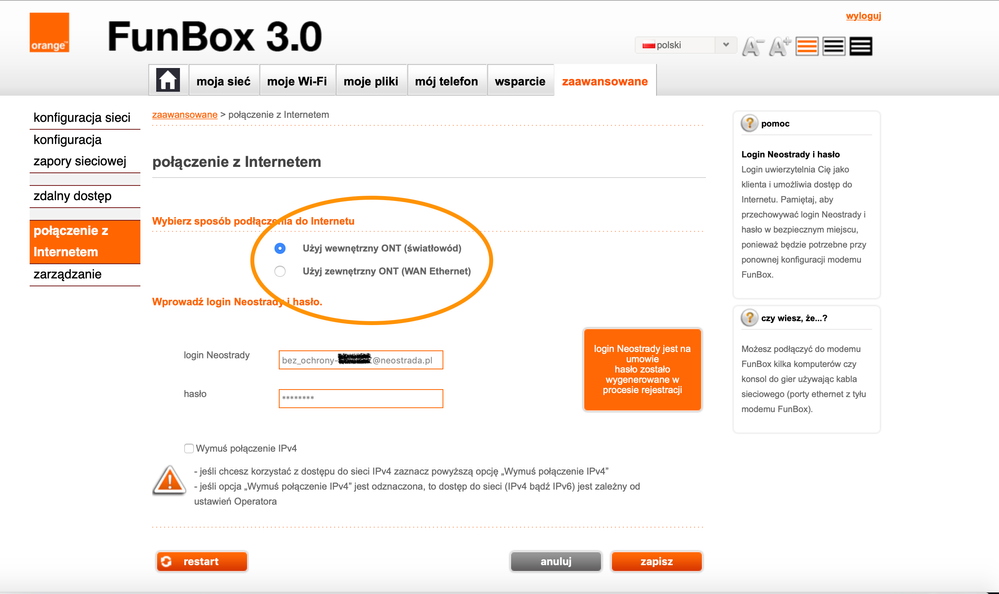Select the solid black layout icon
Viewport: 999px width, 594px height.
(861, 47)
